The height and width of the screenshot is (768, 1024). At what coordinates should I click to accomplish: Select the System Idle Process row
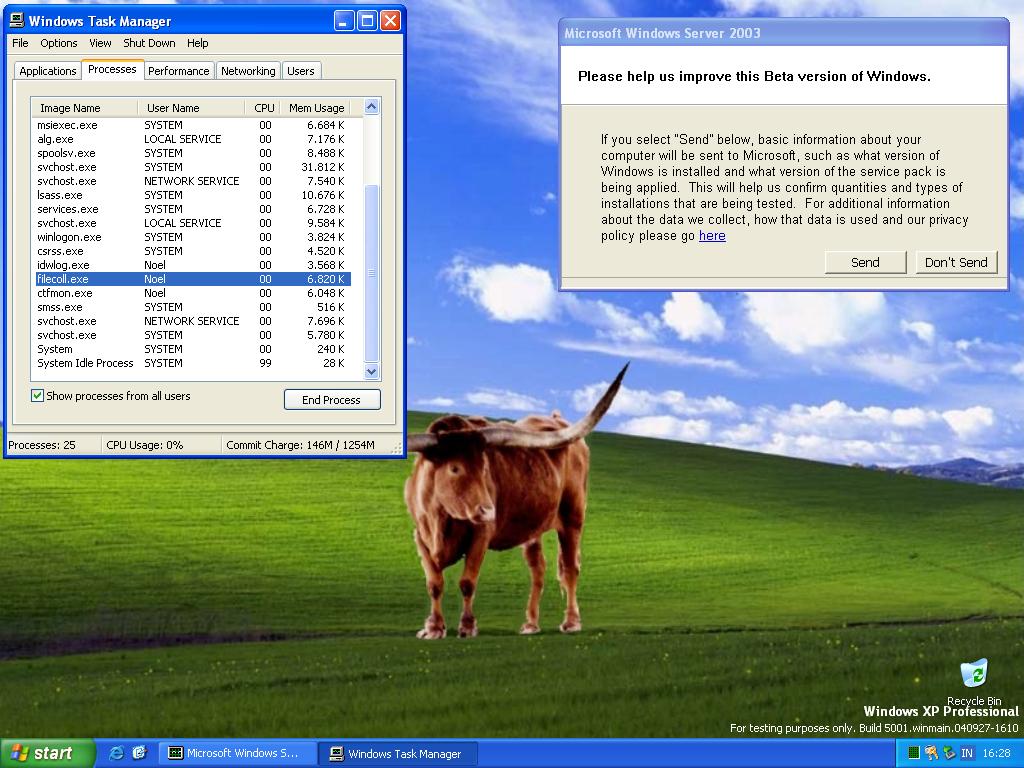coord(193,363)
